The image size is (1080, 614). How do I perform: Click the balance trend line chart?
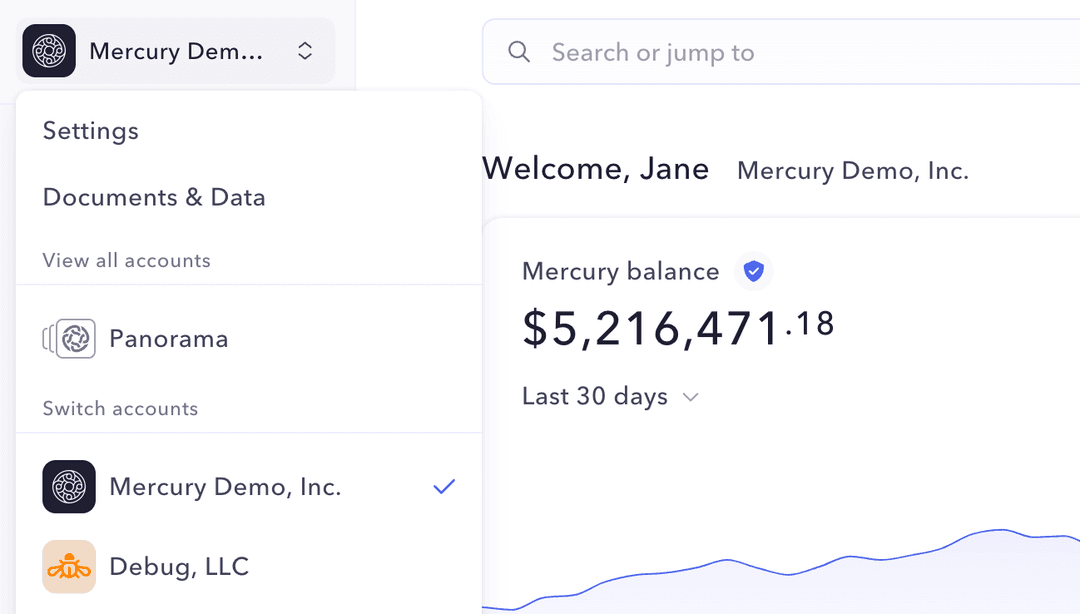point(781,571)
